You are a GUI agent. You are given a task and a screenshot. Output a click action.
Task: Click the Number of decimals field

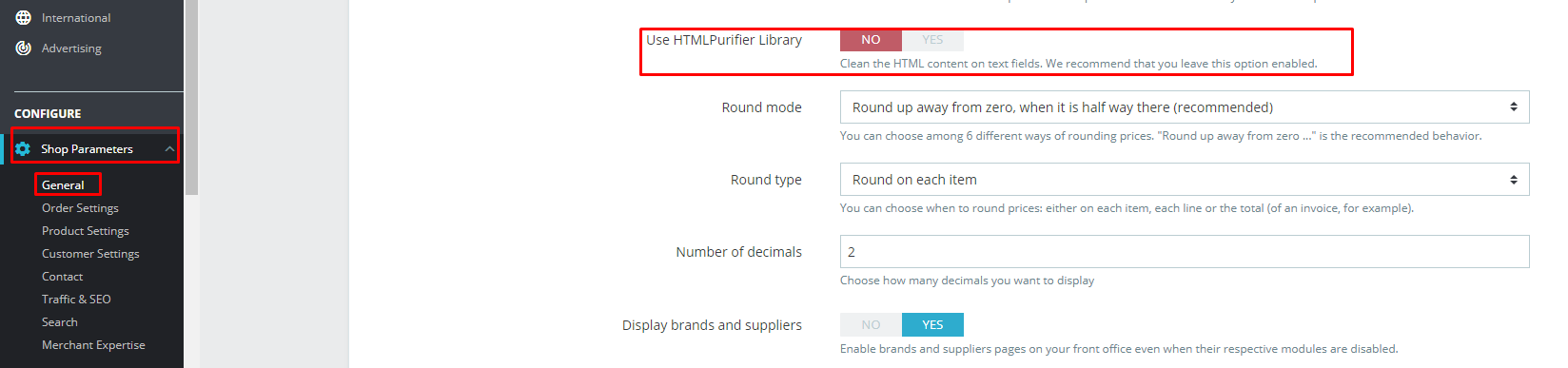pyautogui.click(x=1185, y=252)
